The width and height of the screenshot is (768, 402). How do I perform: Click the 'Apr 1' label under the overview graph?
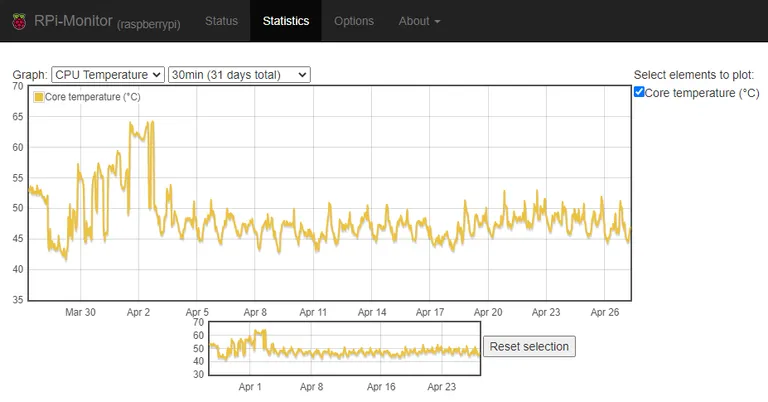click(x=250, y=387)
